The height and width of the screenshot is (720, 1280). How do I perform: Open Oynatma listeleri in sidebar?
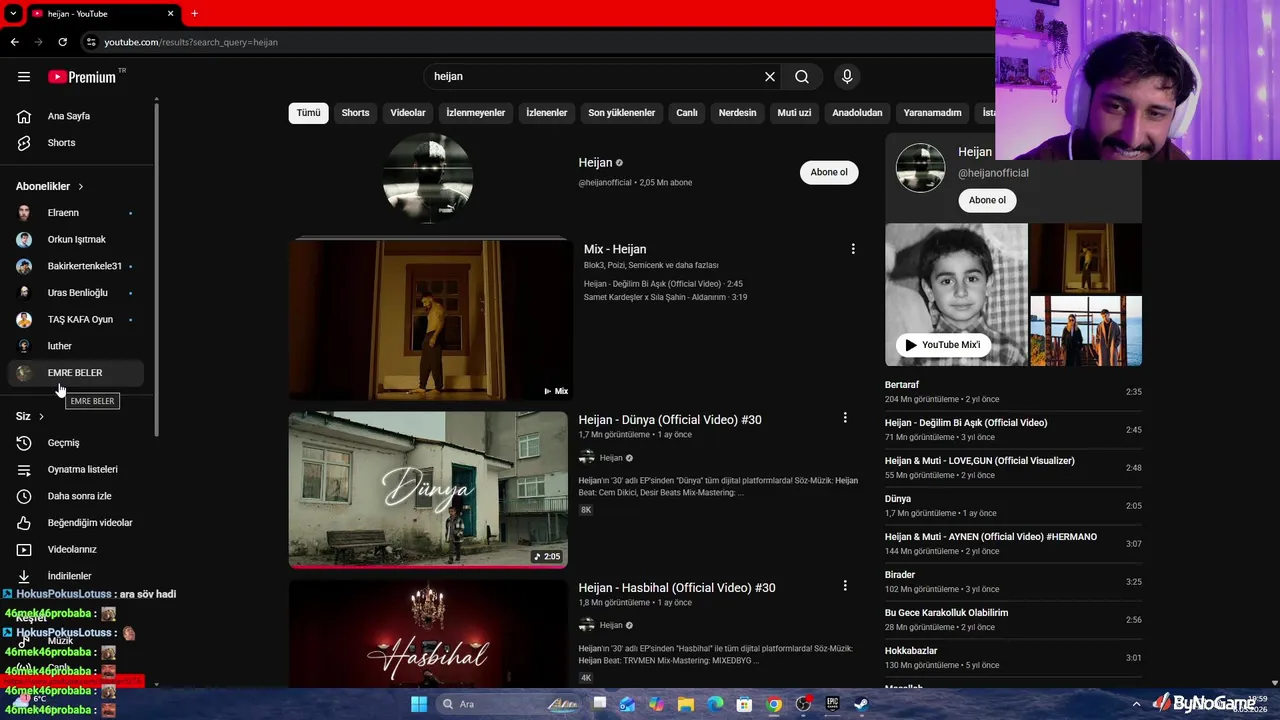coord(80,469)
